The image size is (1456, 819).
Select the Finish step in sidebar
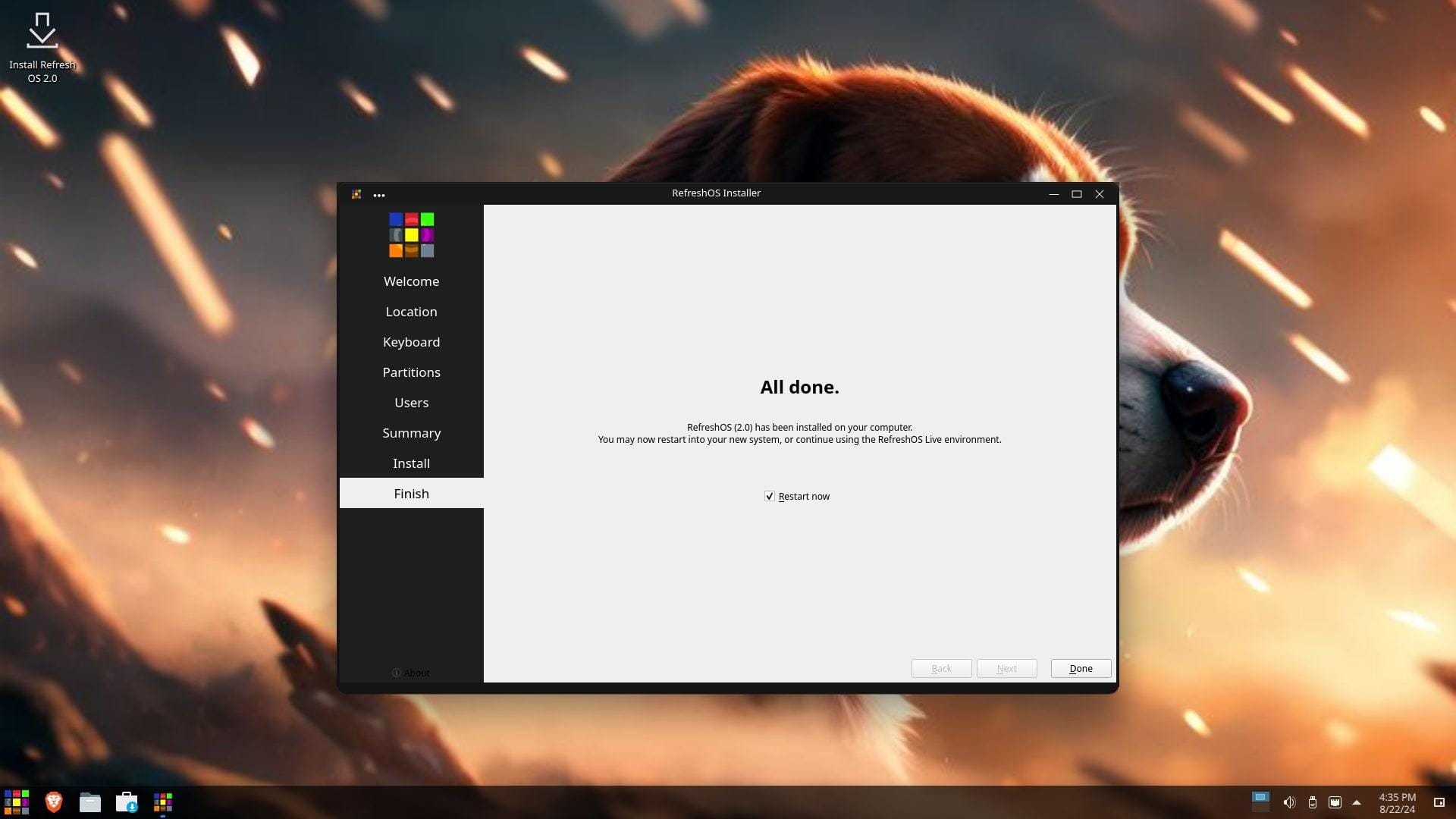click(x=411, y=494)
